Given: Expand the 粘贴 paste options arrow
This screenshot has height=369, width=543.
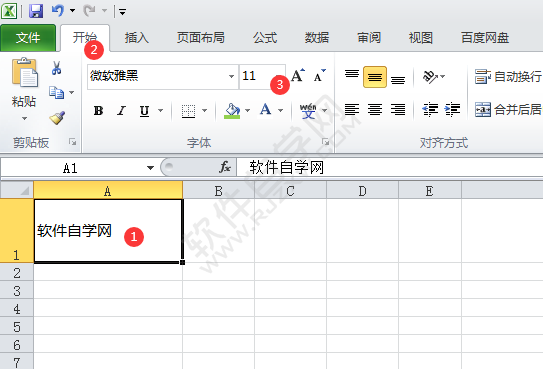Looking at the screenshot, I should pyautogui.click(x=24, y=118).
